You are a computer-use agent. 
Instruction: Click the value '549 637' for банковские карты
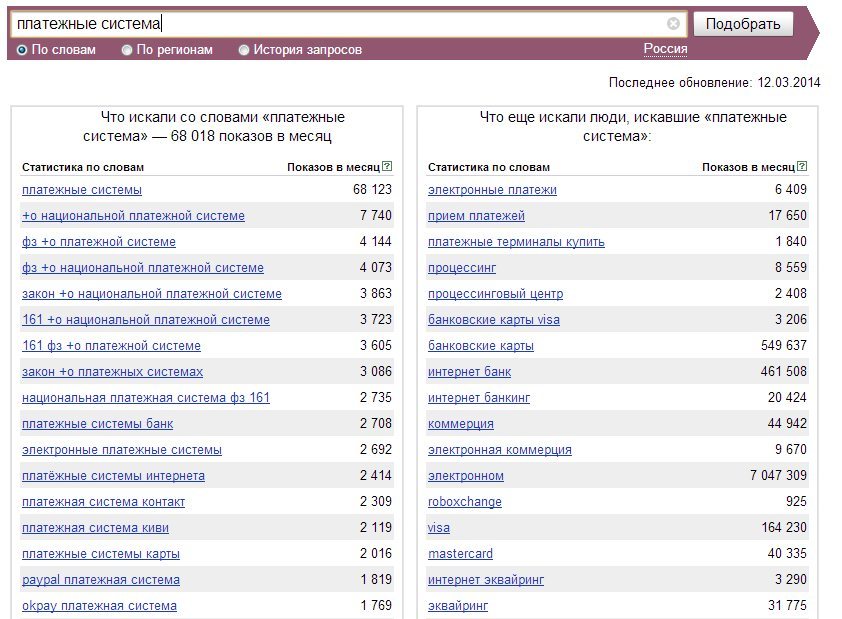pos(783,346)
